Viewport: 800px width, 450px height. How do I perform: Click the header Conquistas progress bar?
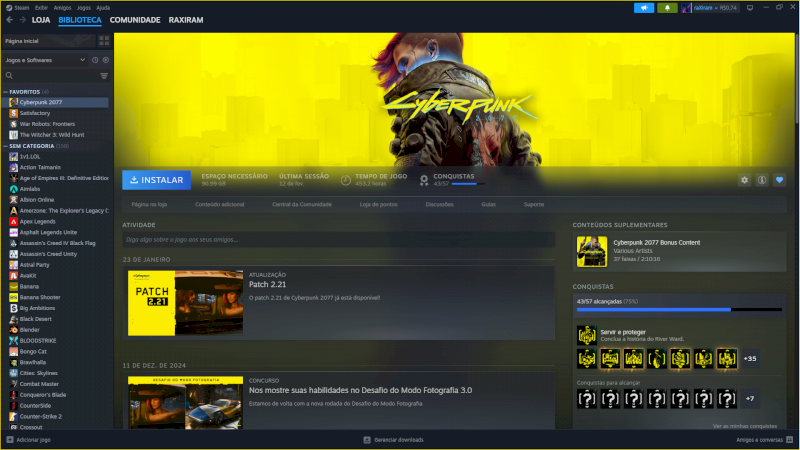(x=468, y=184)
